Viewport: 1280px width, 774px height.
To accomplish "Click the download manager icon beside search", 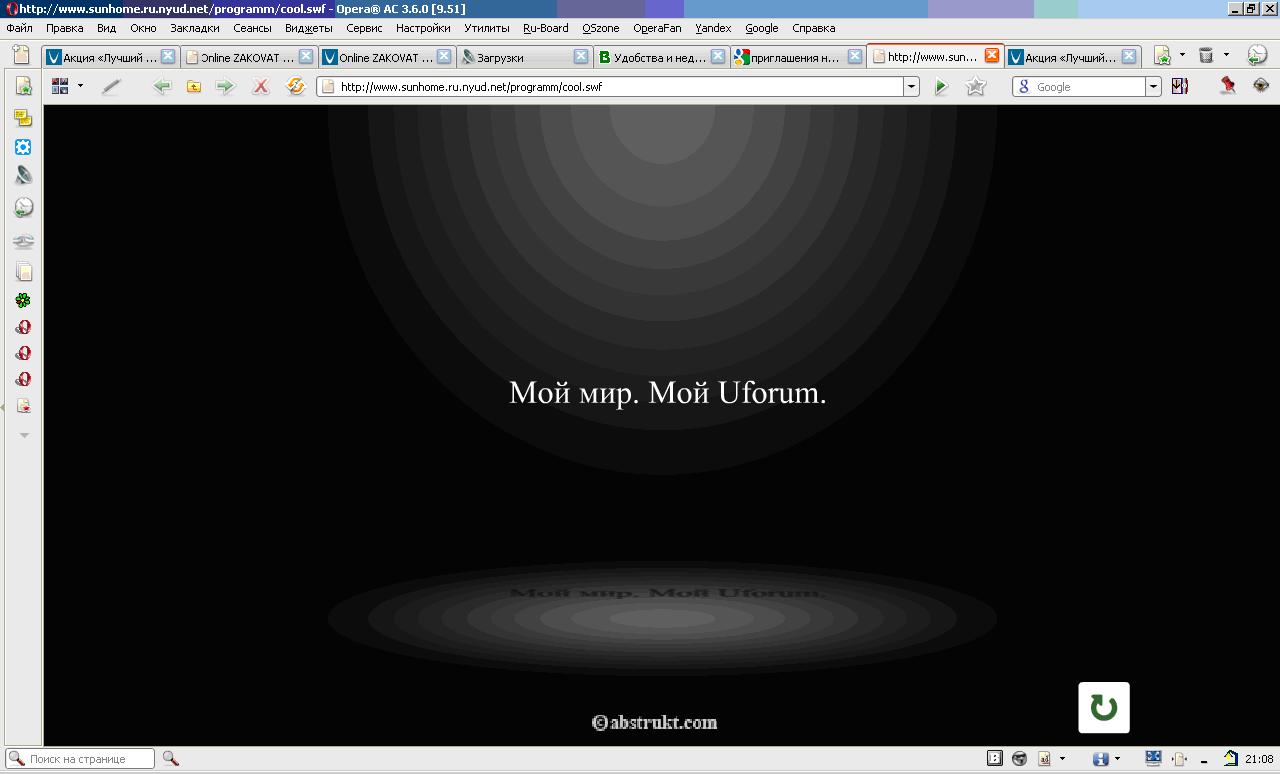I will pyautogui.click(x=1180, y=86).
